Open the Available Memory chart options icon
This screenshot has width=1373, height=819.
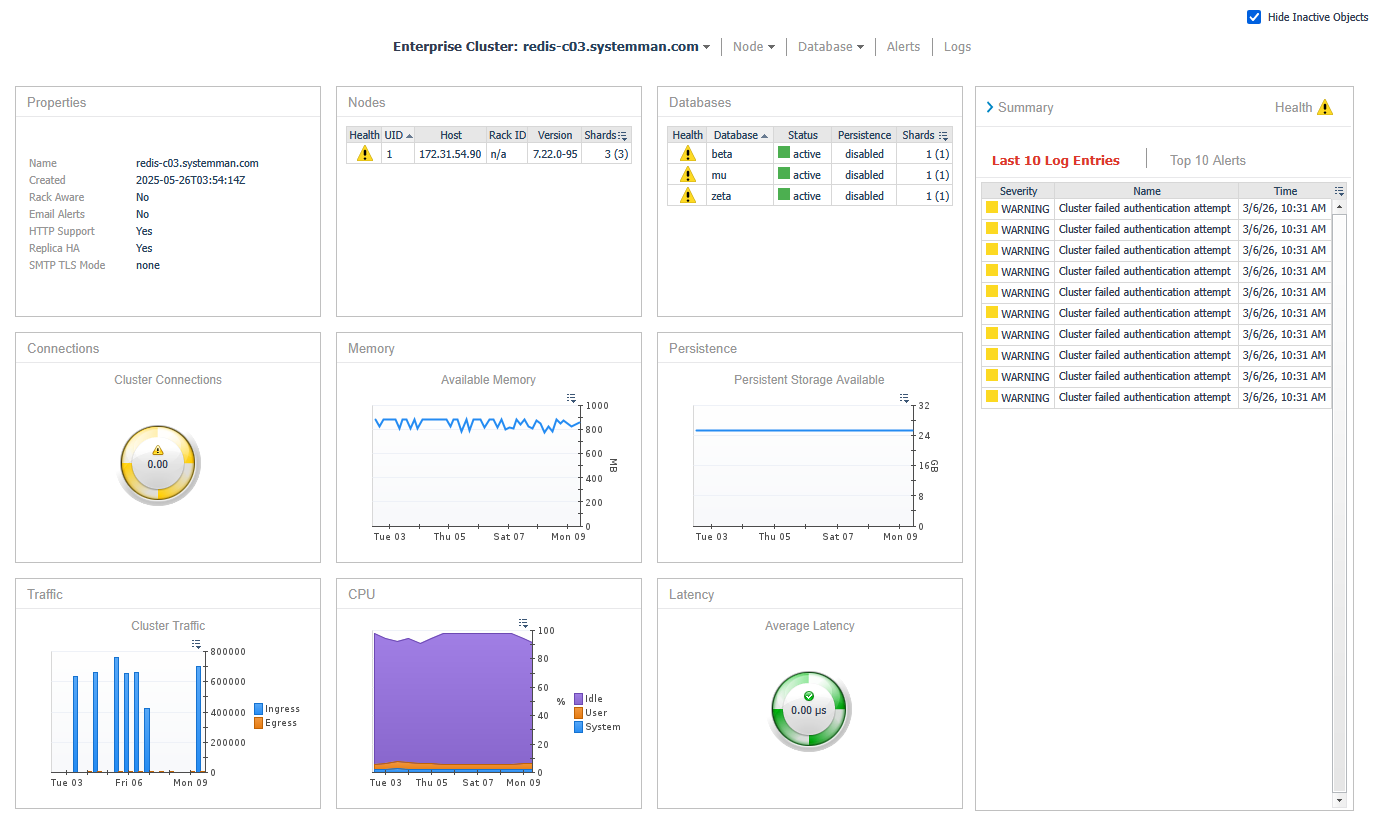point(571,398)
